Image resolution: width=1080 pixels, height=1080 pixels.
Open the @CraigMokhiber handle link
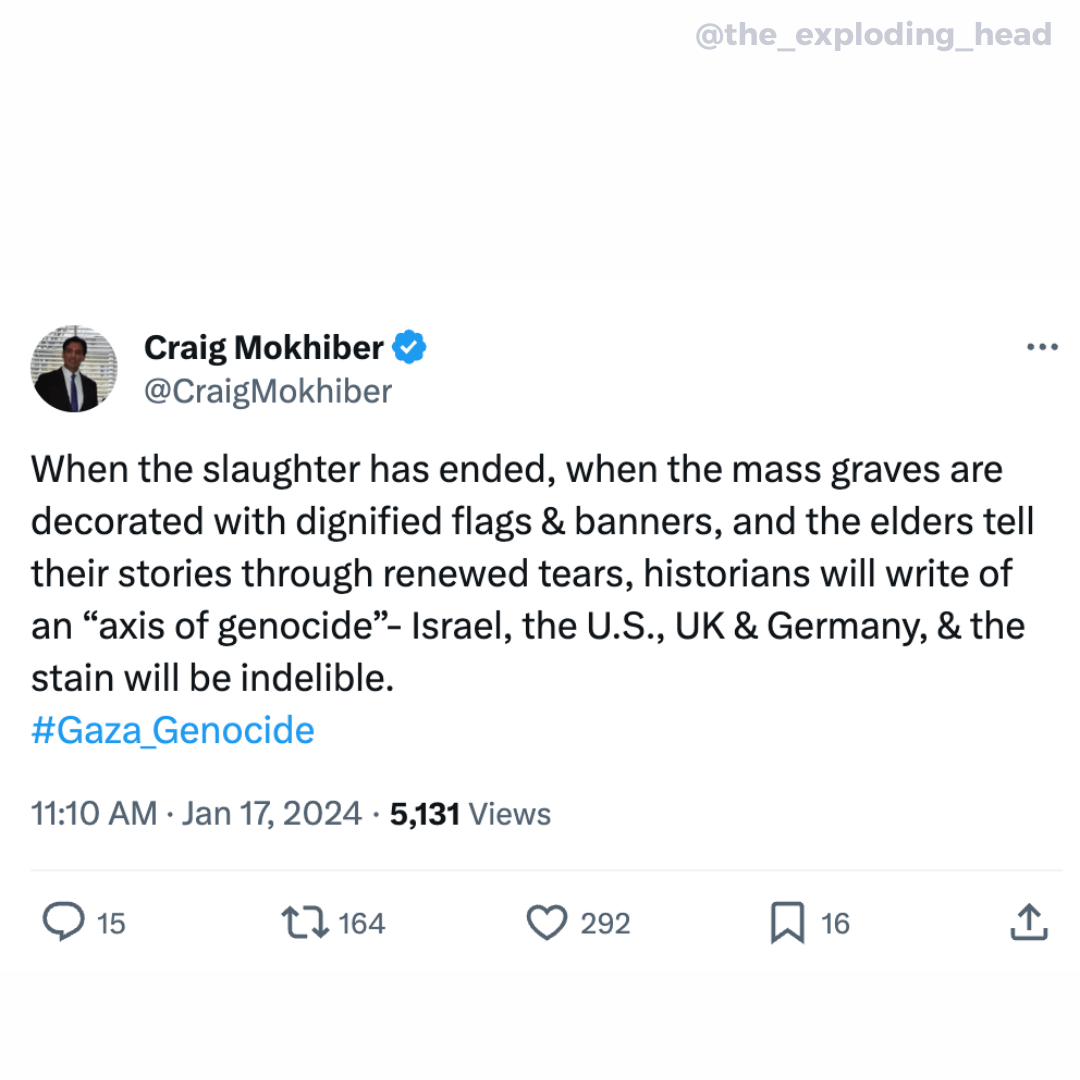pos(268,391)
